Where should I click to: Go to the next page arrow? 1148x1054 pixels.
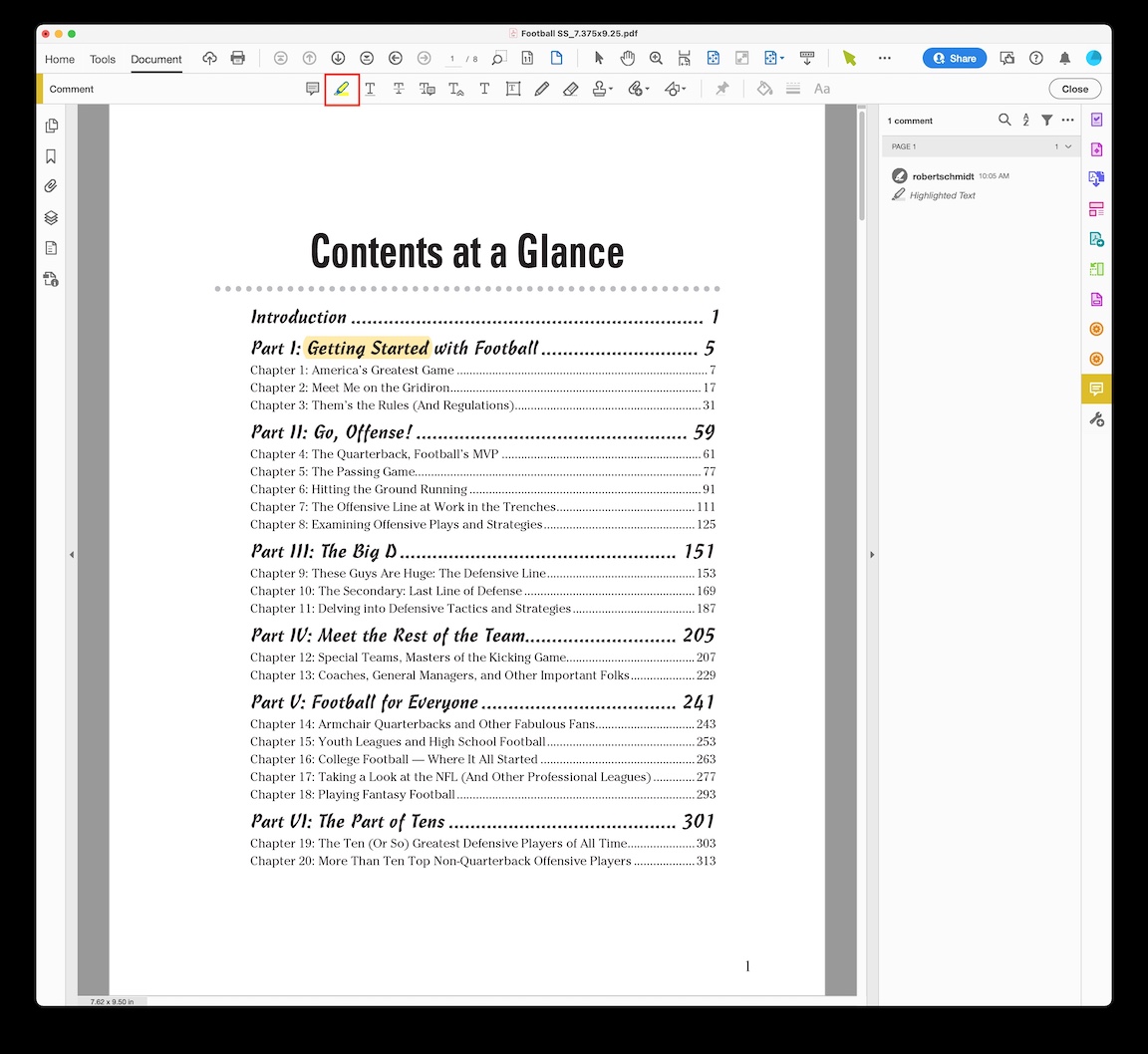(338, 58)
